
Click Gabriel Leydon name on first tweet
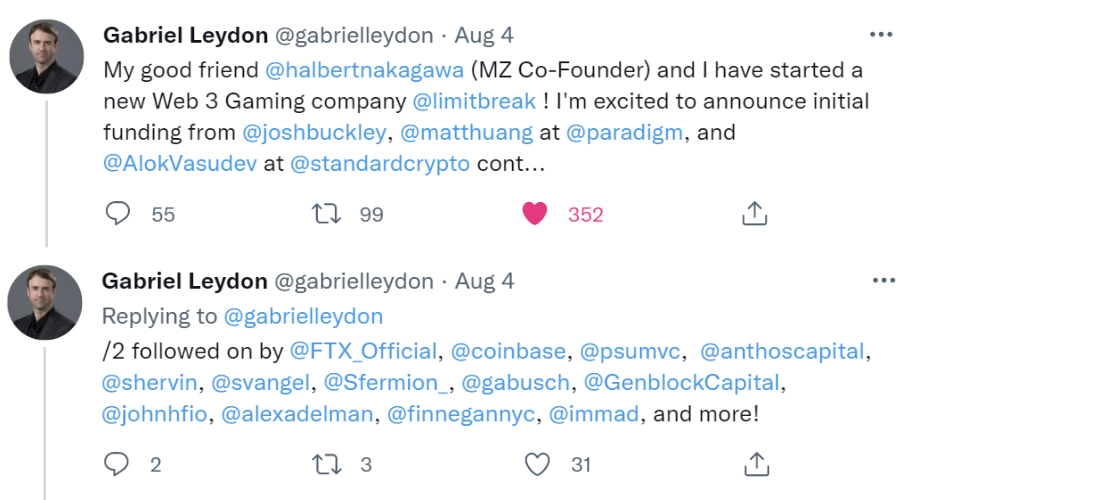click(x=184, y=35)
